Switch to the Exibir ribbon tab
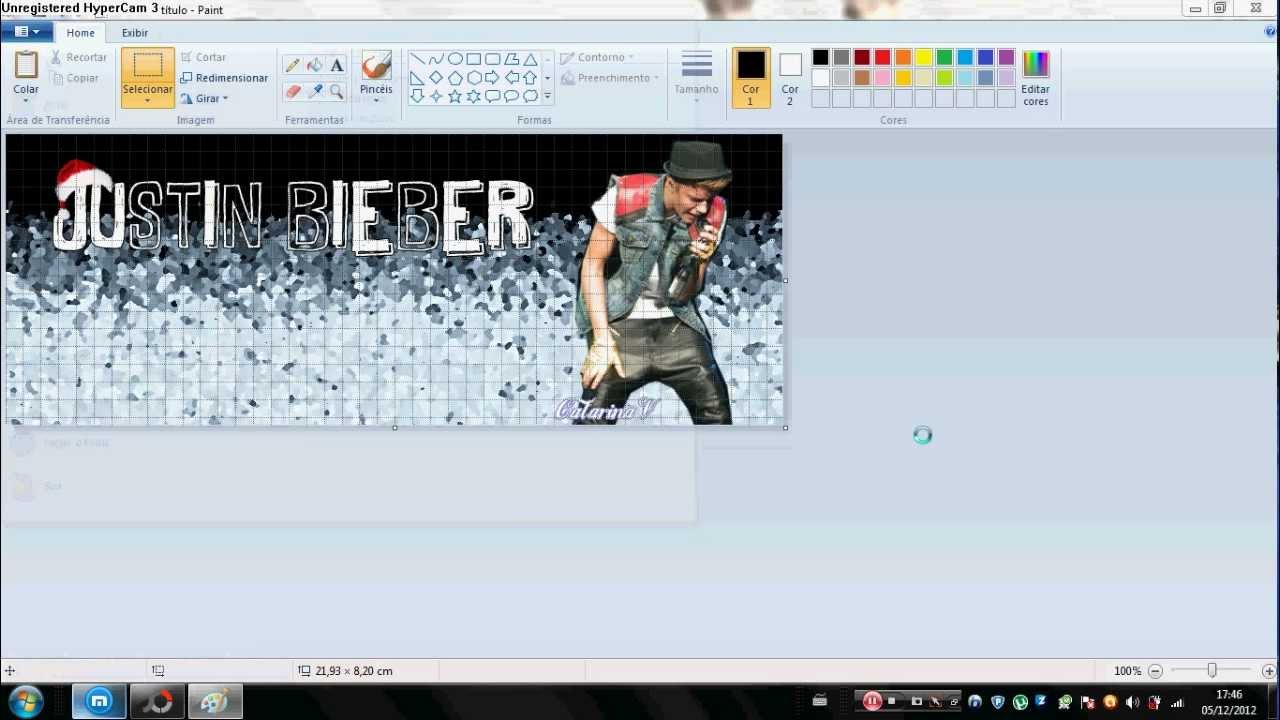 click(135, 33)
